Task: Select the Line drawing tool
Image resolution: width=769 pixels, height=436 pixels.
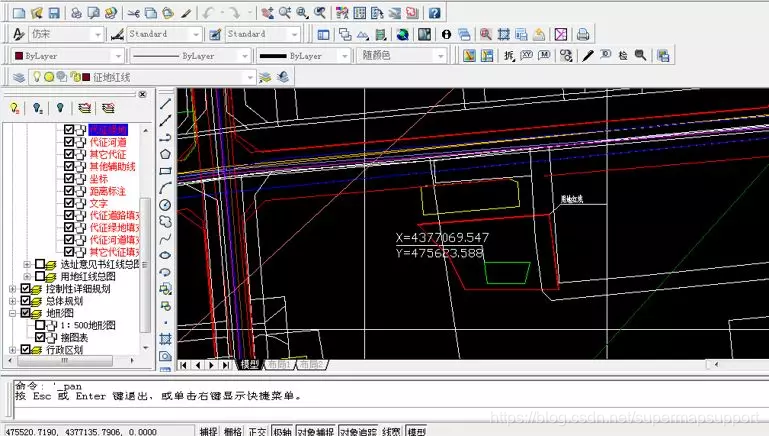Action: tap(165, 103)
